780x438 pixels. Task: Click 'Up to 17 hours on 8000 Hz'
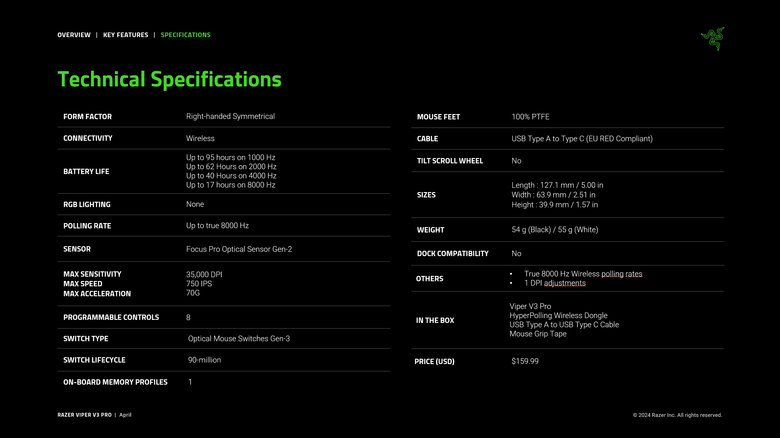pyautogui.click(x=230, y=185)
